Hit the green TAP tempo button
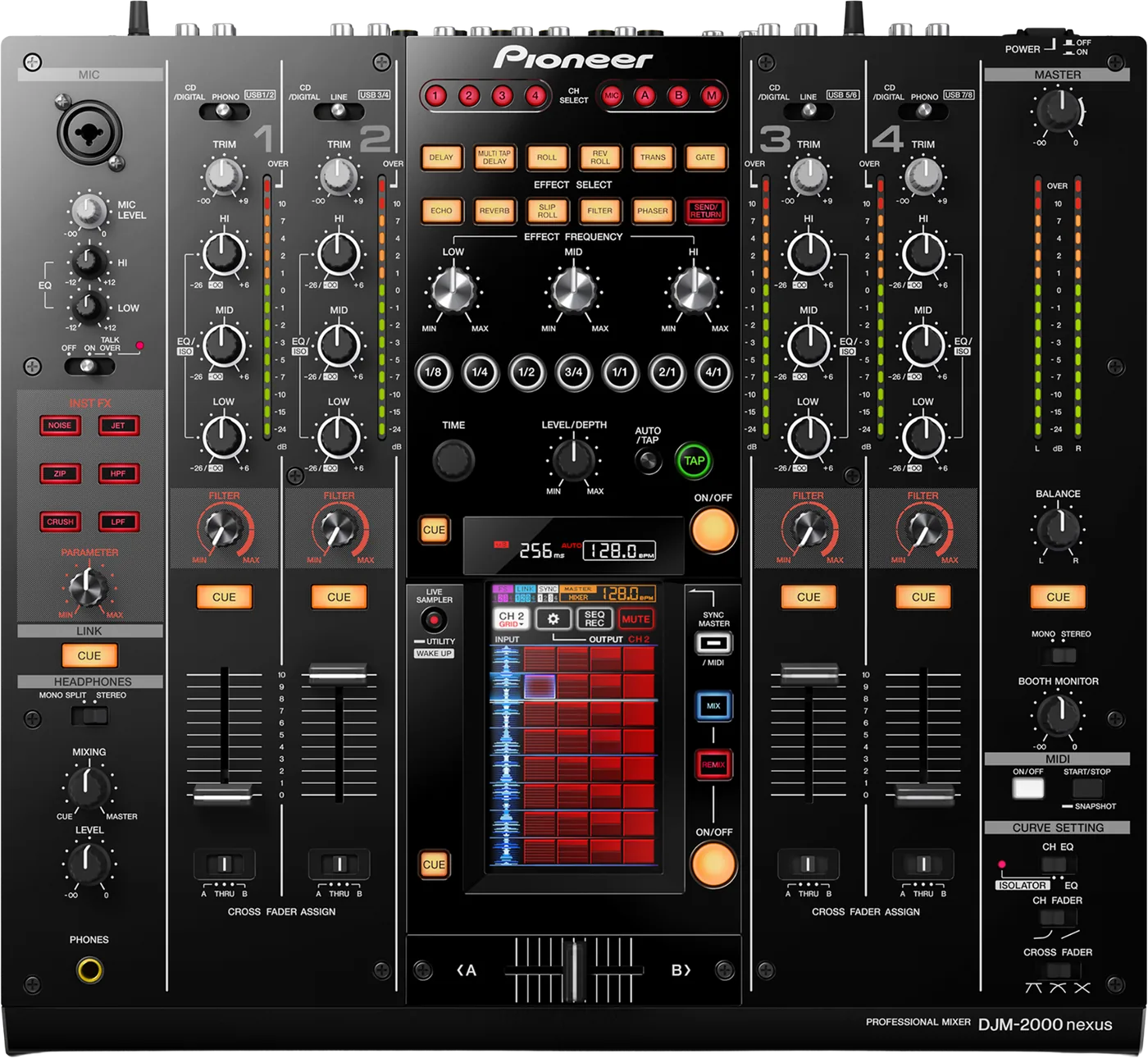The width and height of the screenshot is (1148, 1058). tap(694, 461)
